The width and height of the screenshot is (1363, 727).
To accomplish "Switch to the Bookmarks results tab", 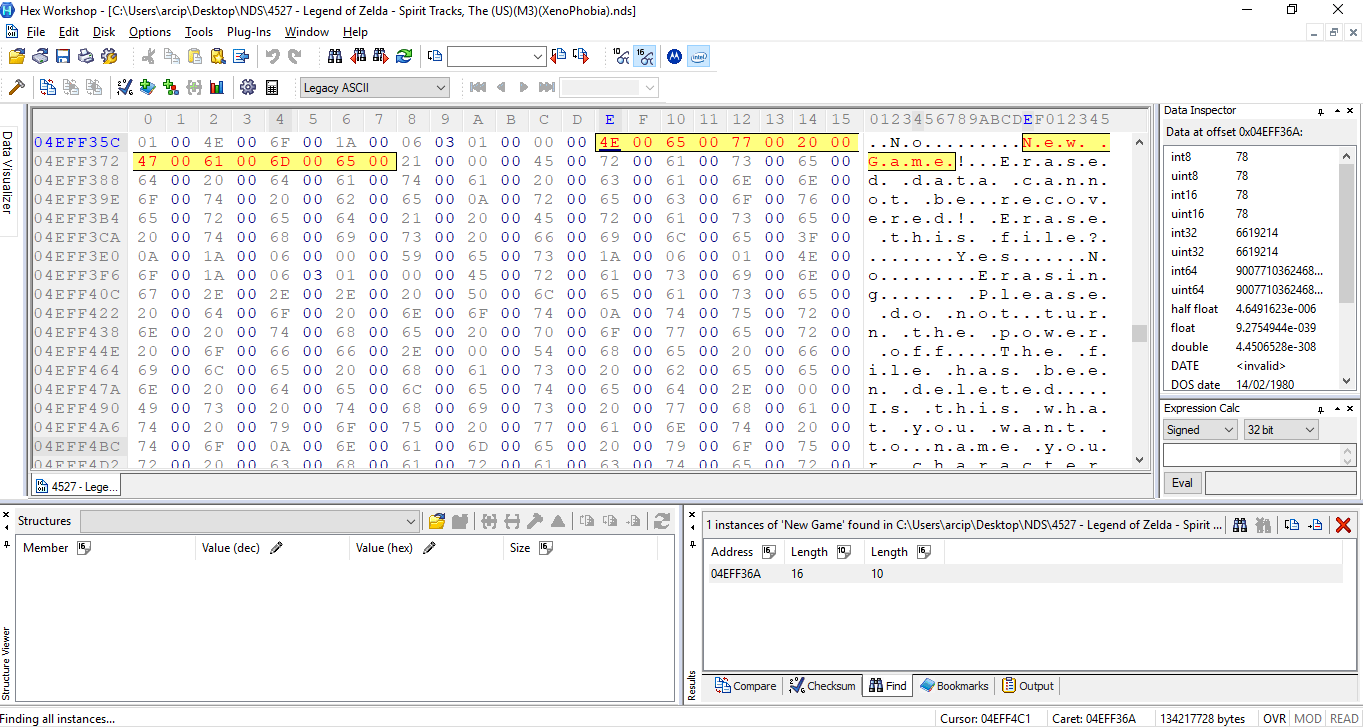I will 954,685.
